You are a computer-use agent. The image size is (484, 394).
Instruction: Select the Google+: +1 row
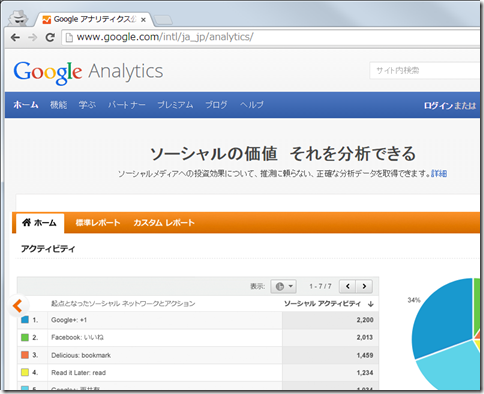click(x=198, y=320)
